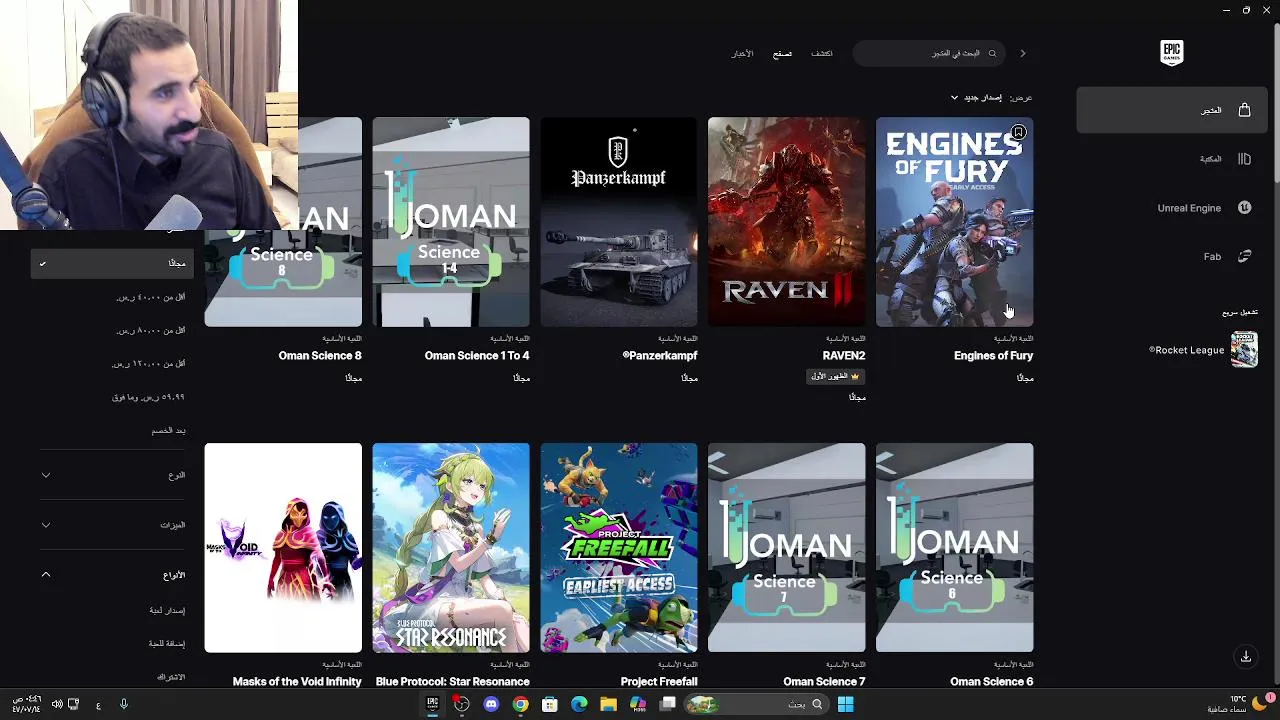Click the Windows taskbar search box
Viewport: 1280px width, 720px height.
point(757,704)
